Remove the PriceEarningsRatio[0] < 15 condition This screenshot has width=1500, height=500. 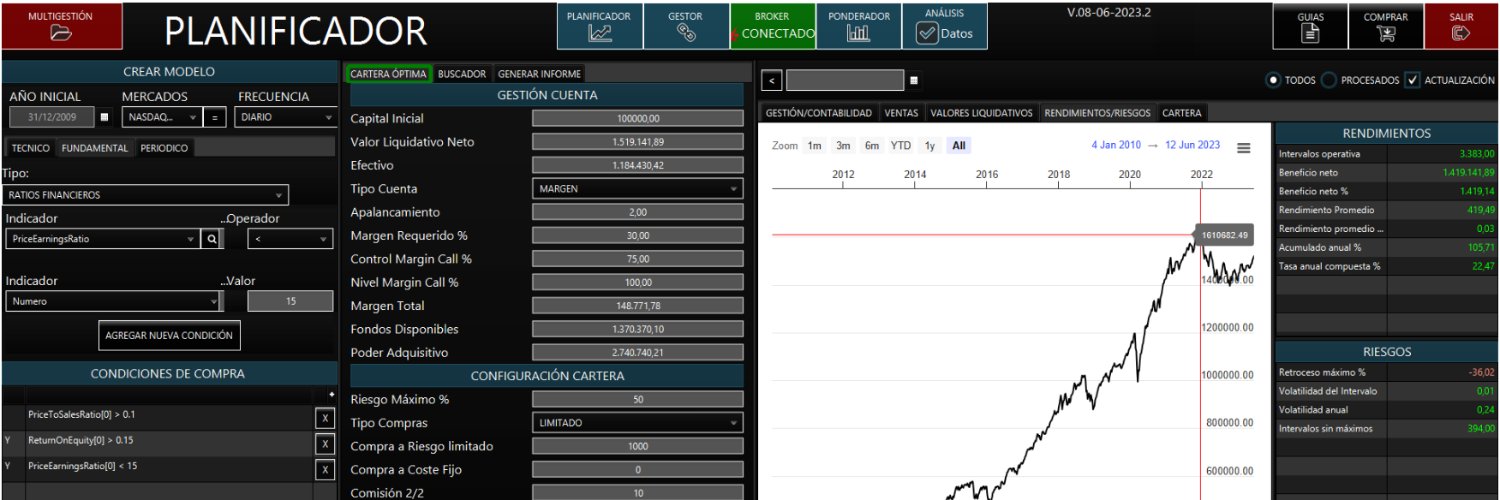click(x=325, y=470)
